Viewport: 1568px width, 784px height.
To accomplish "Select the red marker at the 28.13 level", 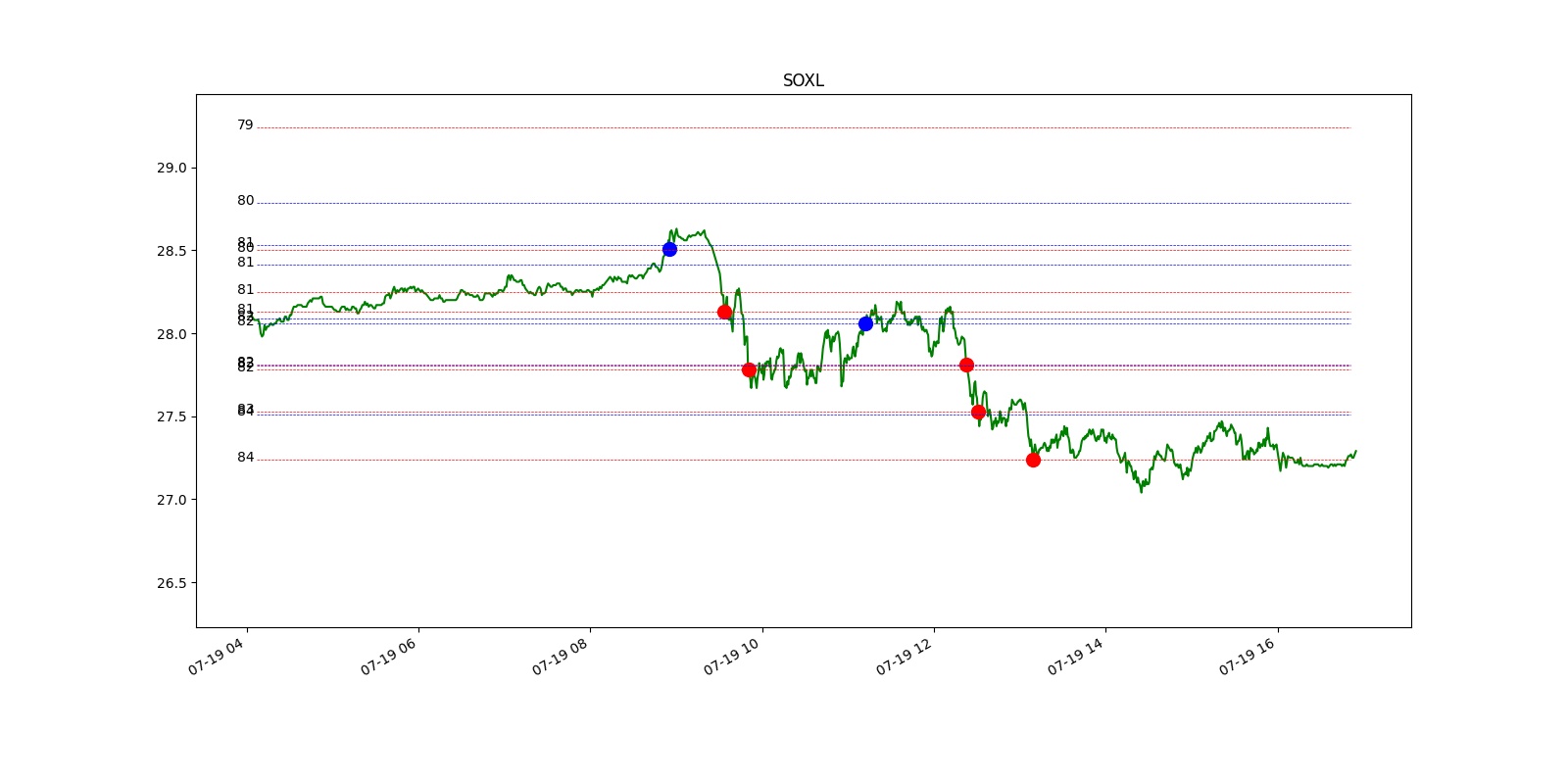I will tap(724, 312).
